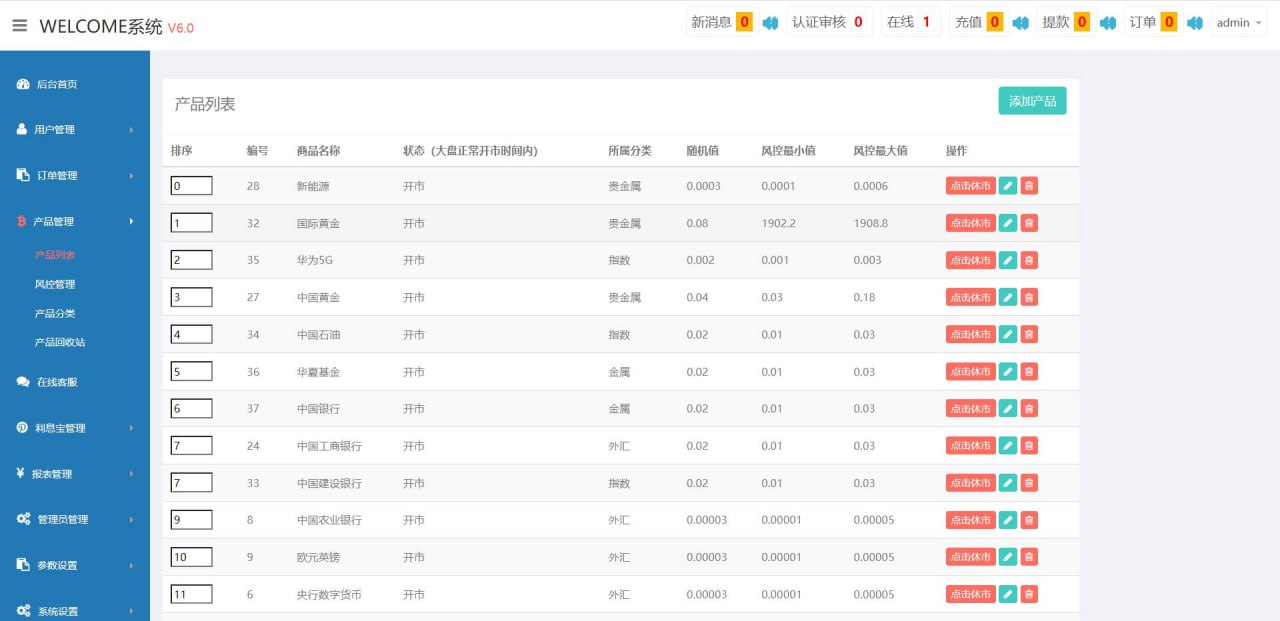Image resolution: width=1280 pixels, height=621 pixels.
Task: Open 风控管理 in the sidebar submenu
Action: (x=55, y=284)
